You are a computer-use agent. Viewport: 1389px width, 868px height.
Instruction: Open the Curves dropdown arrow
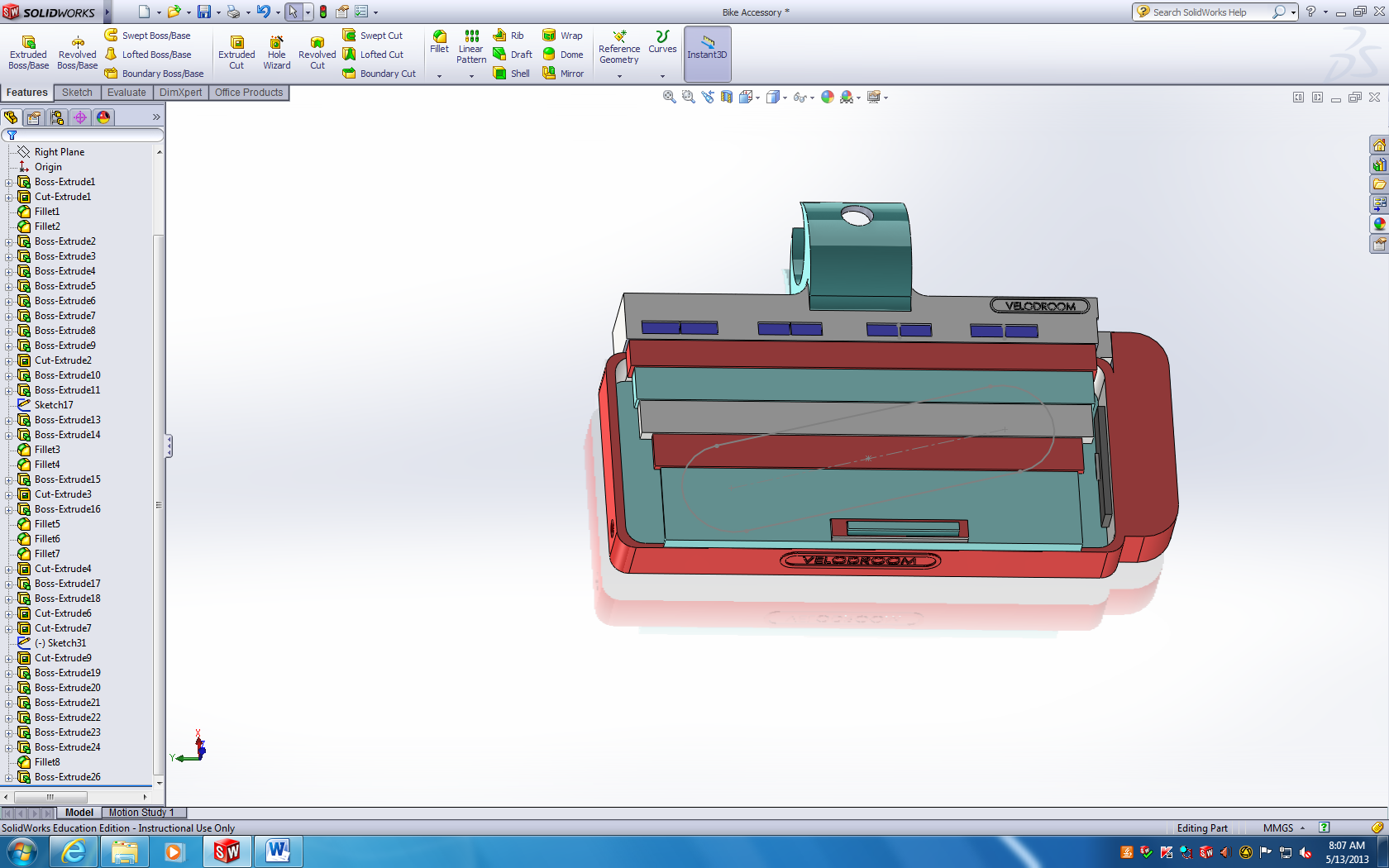(x=662, y=76)
